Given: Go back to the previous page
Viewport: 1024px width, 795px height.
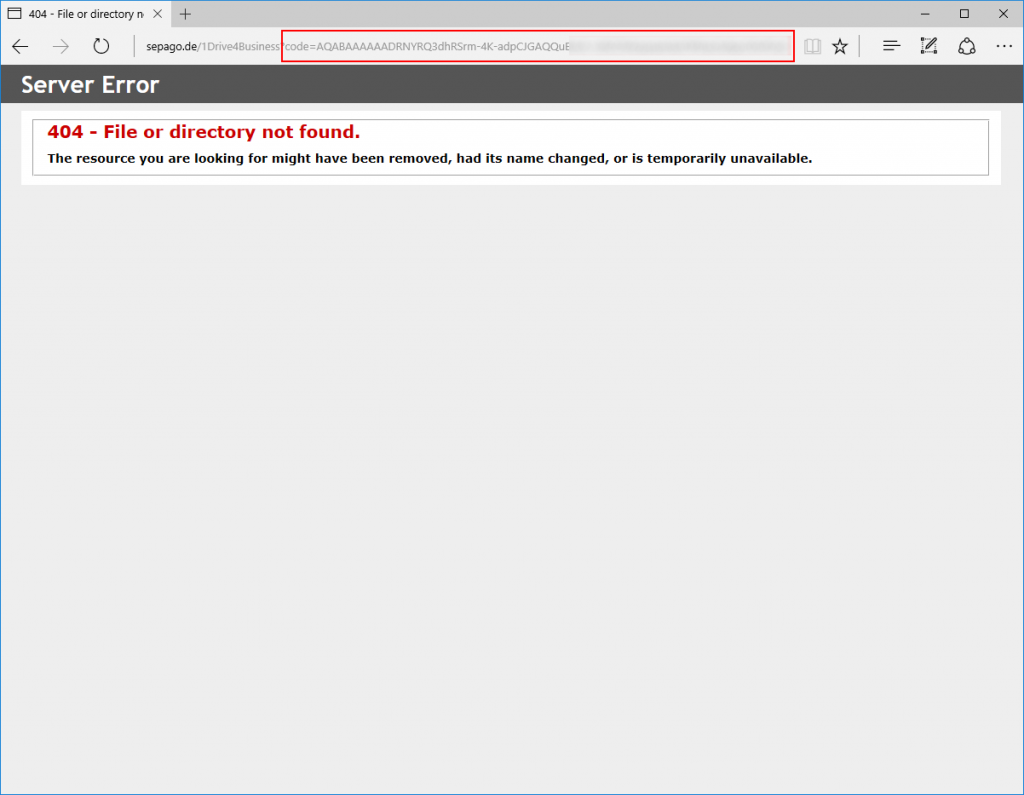Looking at the screenshot, I should (20, 46).
